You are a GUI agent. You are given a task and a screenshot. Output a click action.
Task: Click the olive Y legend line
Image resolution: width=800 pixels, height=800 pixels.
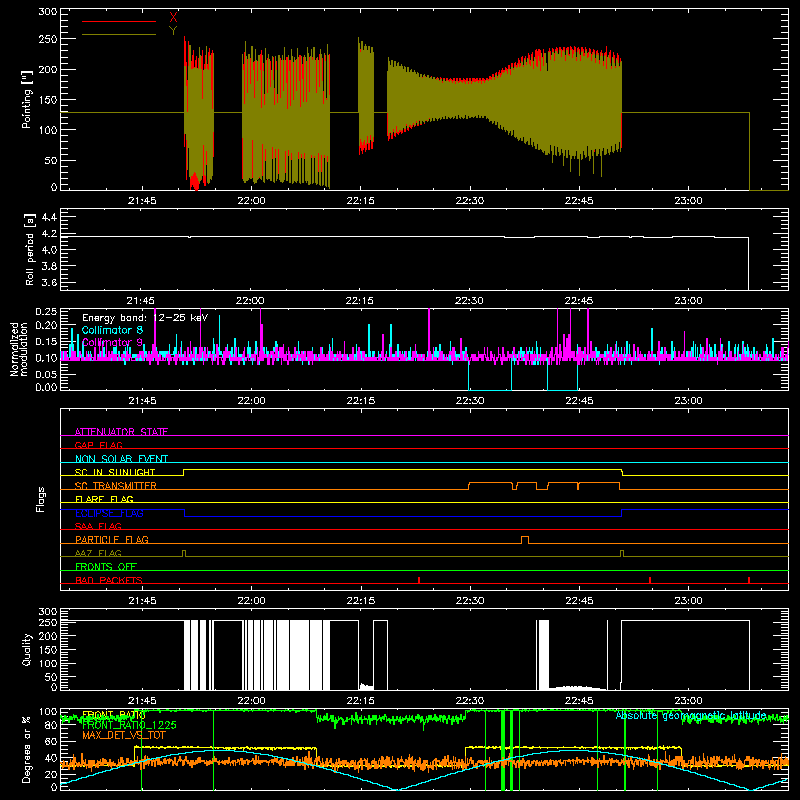click(119, 34)
